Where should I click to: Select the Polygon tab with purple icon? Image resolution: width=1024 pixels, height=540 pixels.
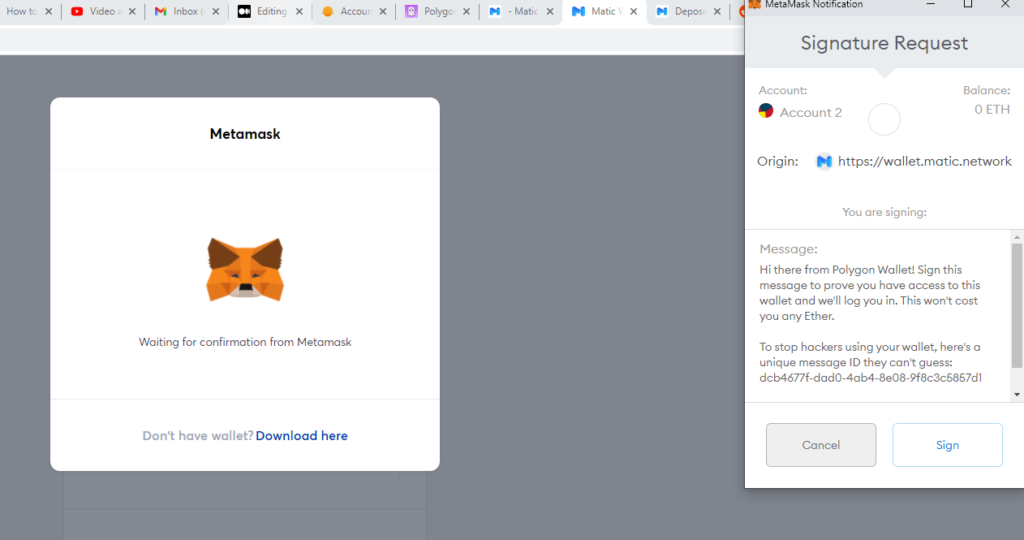click(x=432, y=12)
